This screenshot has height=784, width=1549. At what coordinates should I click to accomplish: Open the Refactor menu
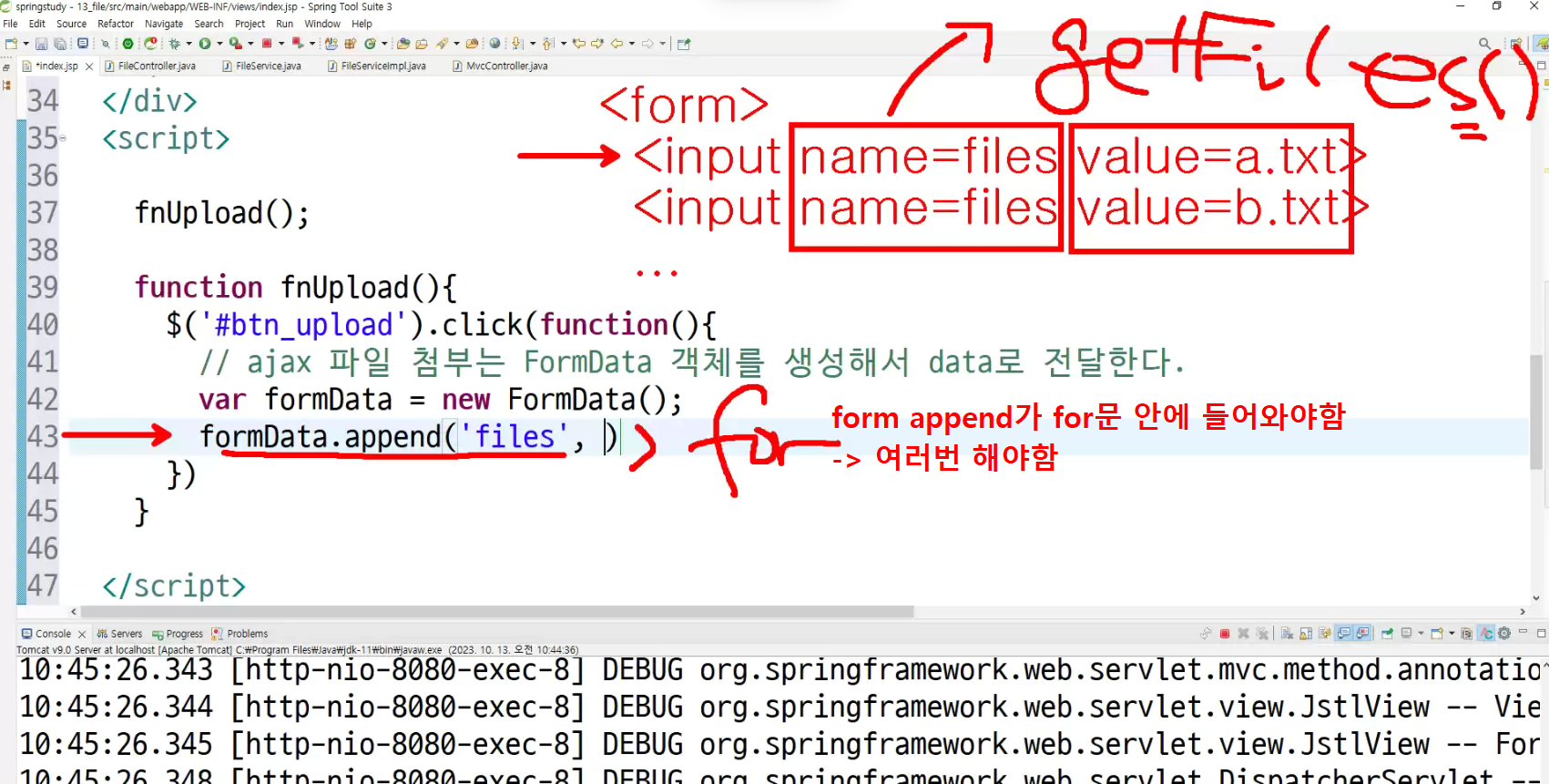click(116, 24)
